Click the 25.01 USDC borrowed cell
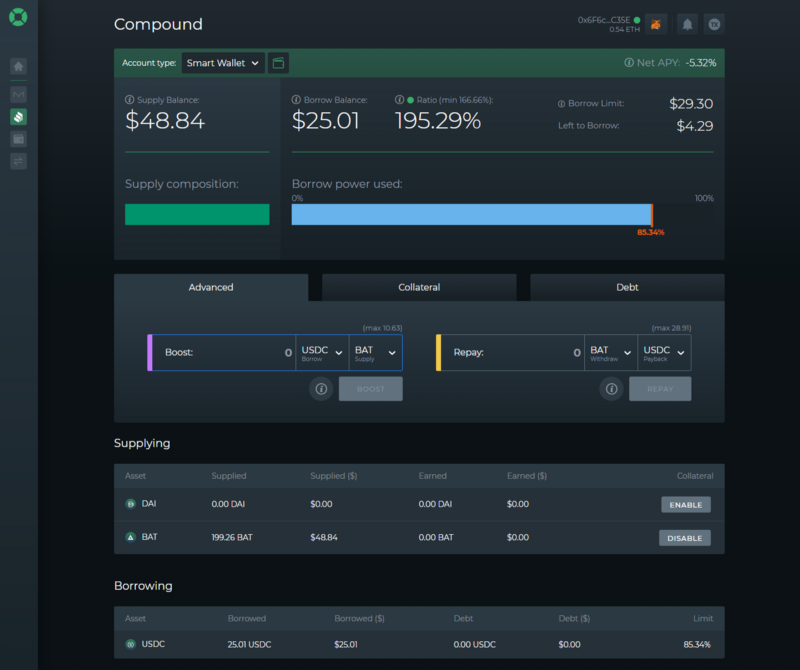This screenshot has width=800, height=670. click(249, 644)
